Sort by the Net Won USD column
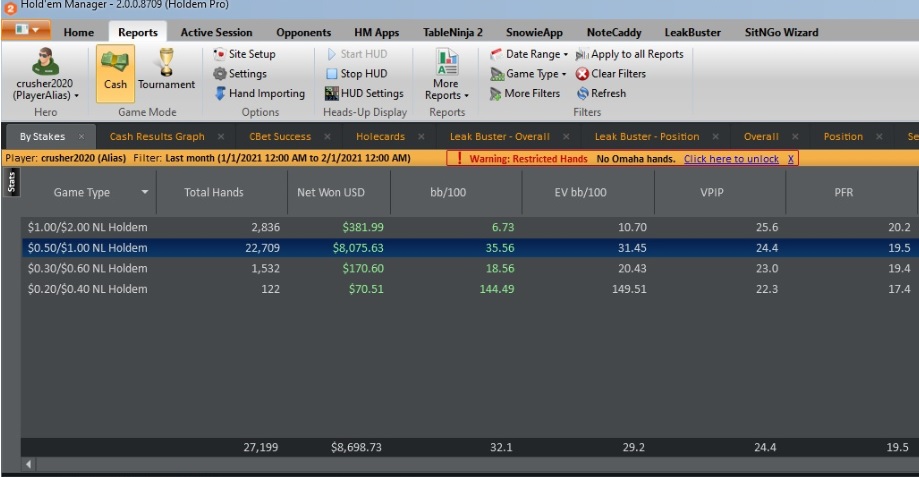Screen dimensions: 919x477 click(331, 192)
